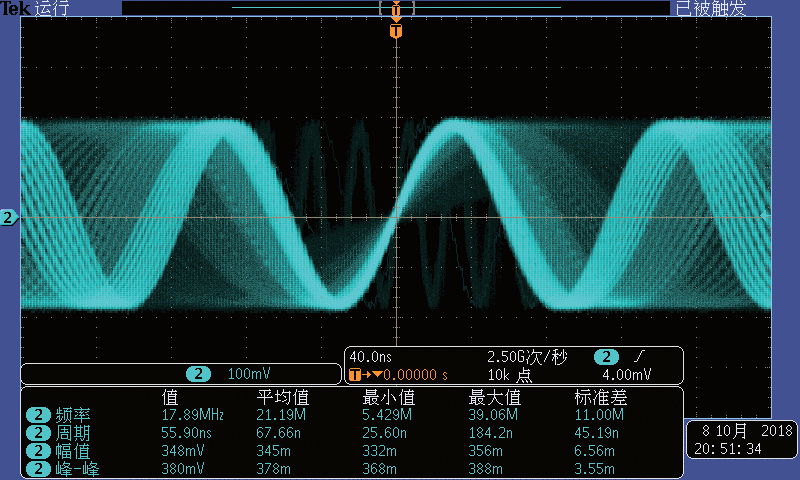Select the 标准差 column header
The height and width of the screenshot is (480, 800).
tap(596, 398)
